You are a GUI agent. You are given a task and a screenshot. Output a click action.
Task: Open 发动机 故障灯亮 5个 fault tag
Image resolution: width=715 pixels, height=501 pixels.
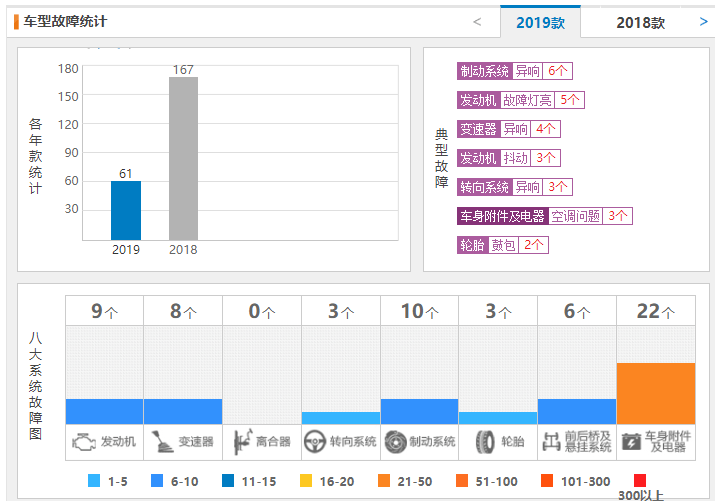coord(521,100)
